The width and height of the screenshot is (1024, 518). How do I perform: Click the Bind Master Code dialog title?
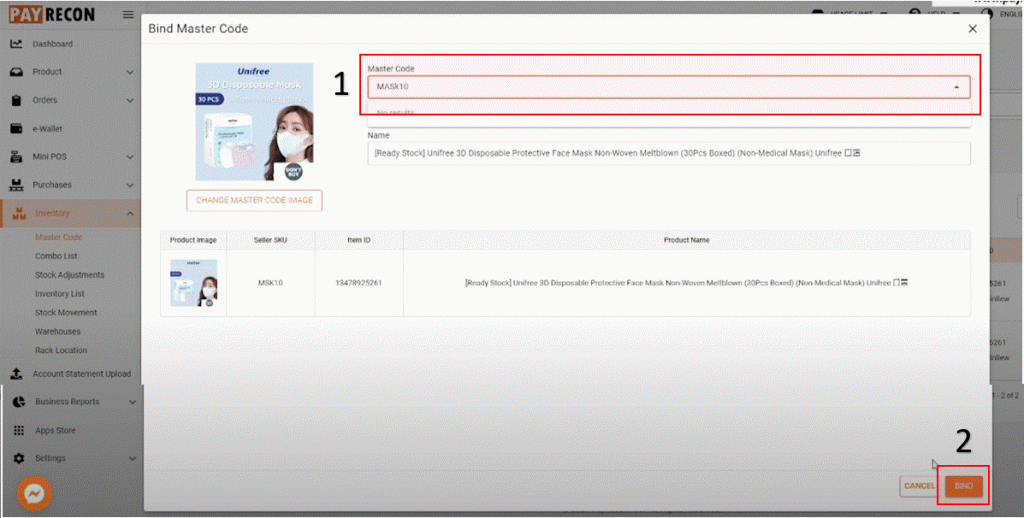[x=198, y=29]
